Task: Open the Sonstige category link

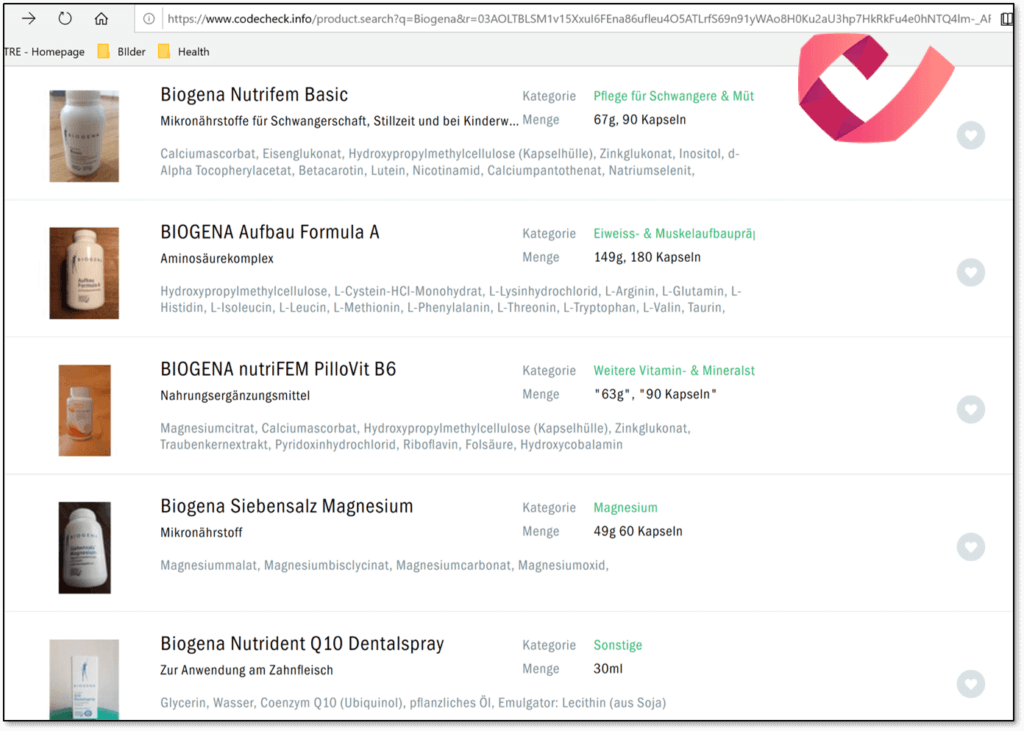Action: [x=617, y=645]
